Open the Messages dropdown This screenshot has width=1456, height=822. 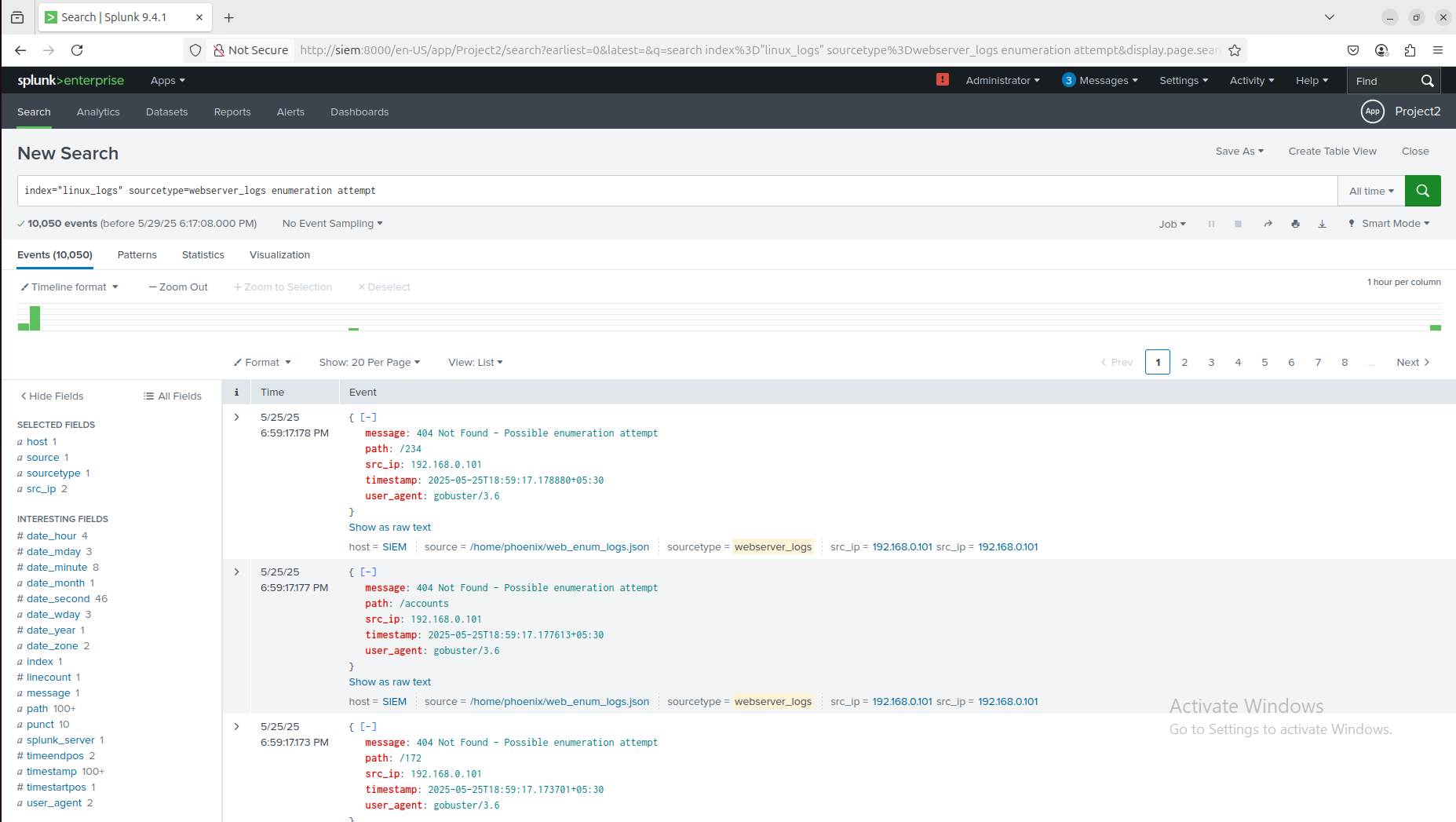[1100, 81]
